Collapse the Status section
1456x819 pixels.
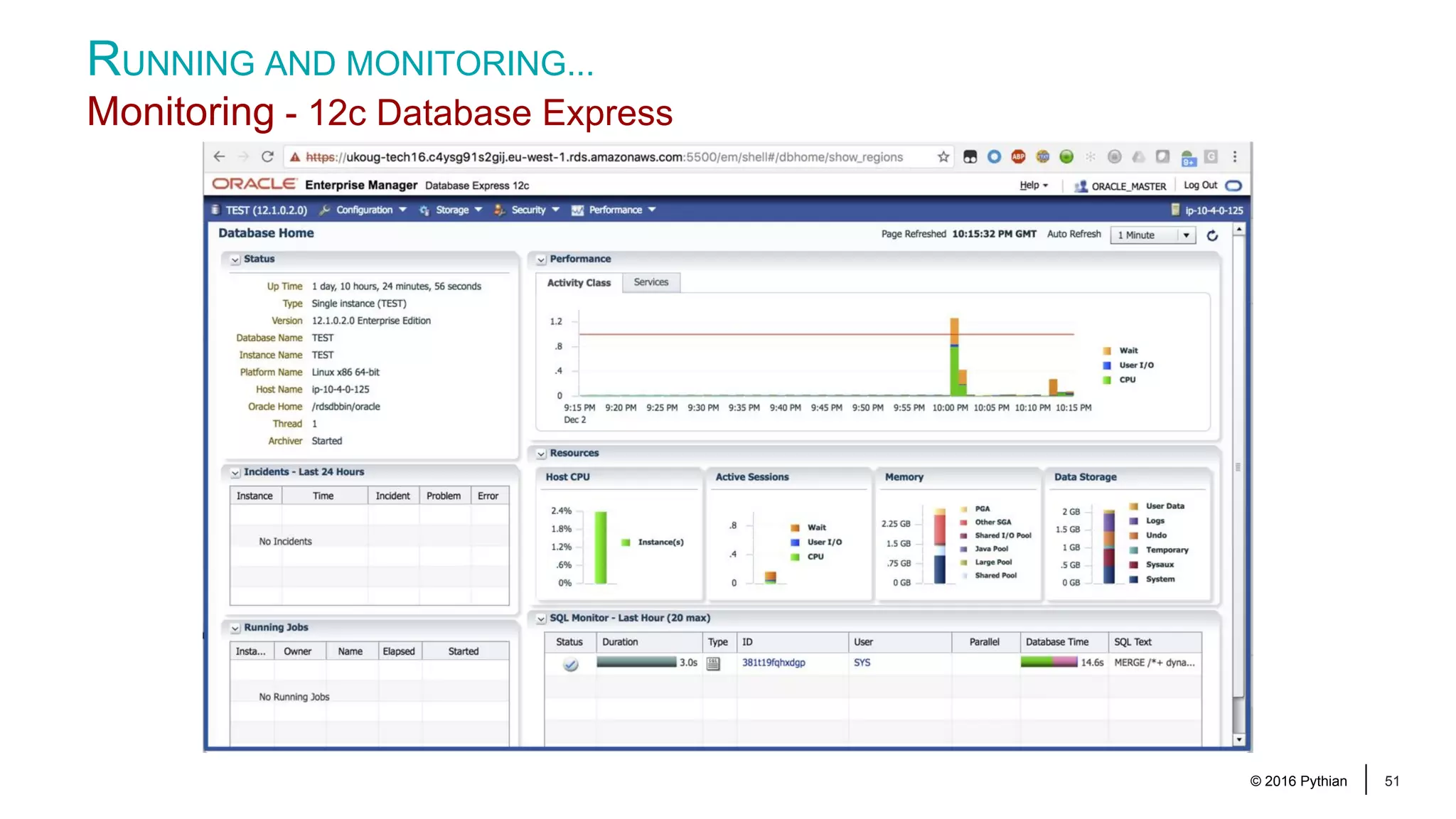pos(235,260)
